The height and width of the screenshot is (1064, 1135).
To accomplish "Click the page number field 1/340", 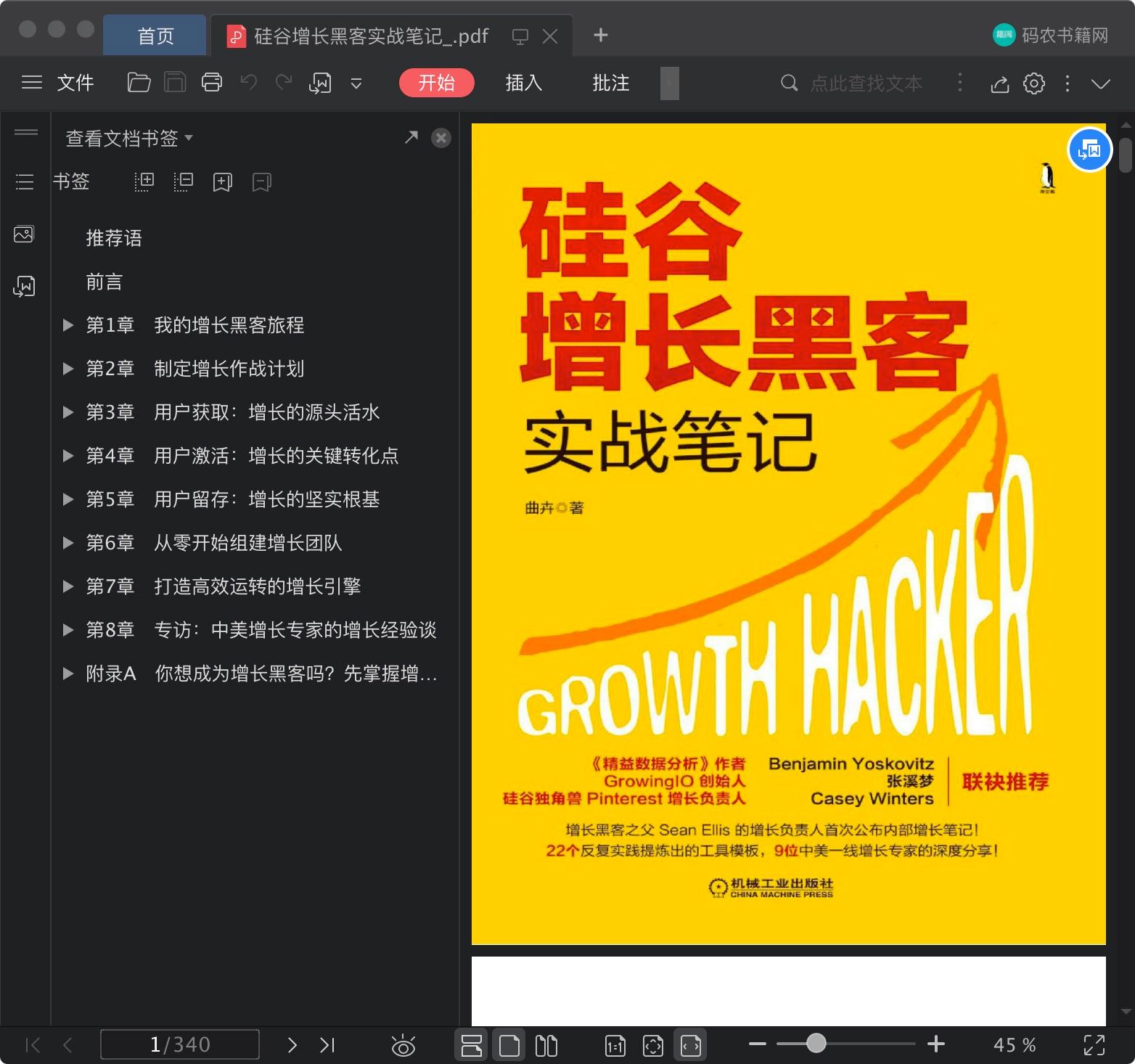I will click(x=180, y=1044).
